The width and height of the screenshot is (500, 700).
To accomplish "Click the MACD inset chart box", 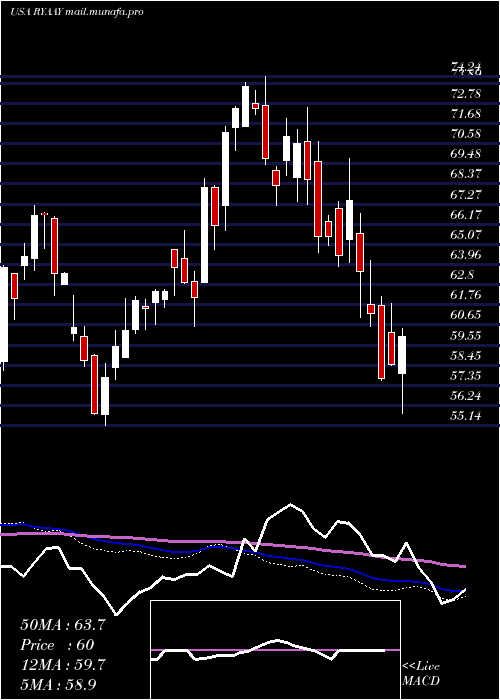I will tap(275, 650).
